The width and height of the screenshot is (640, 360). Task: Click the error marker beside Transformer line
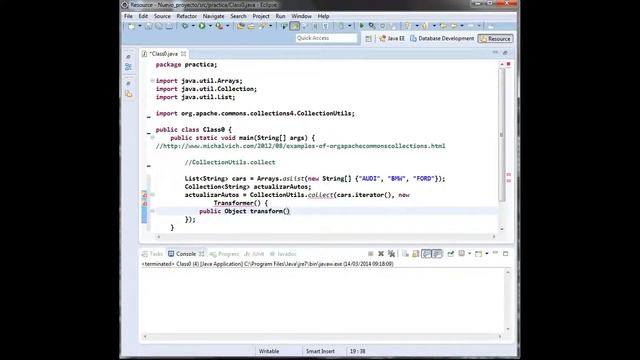pyautogui.click(x=144, y=203)
